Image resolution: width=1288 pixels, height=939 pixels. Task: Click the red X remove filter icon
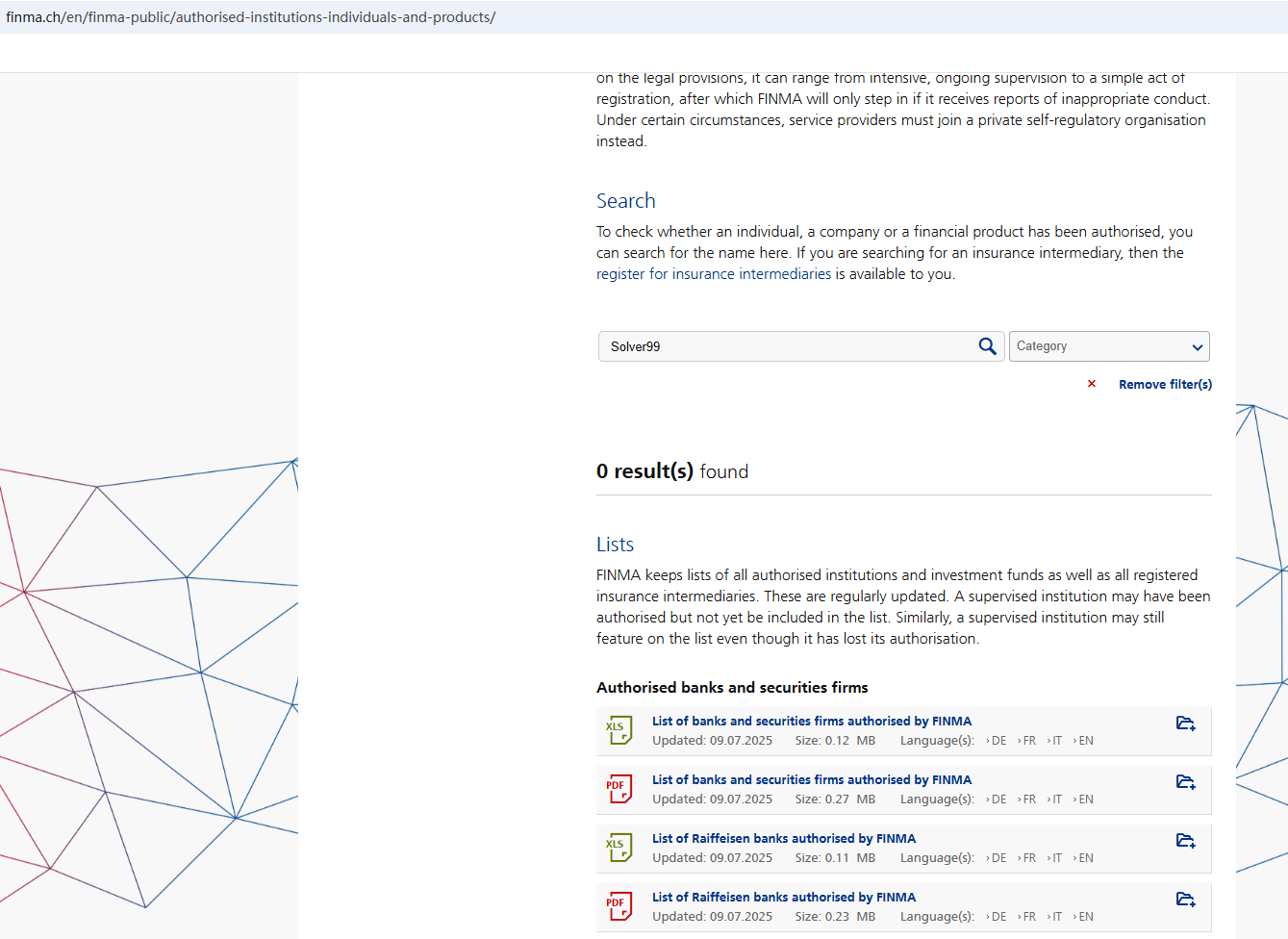pos(1092,384)
